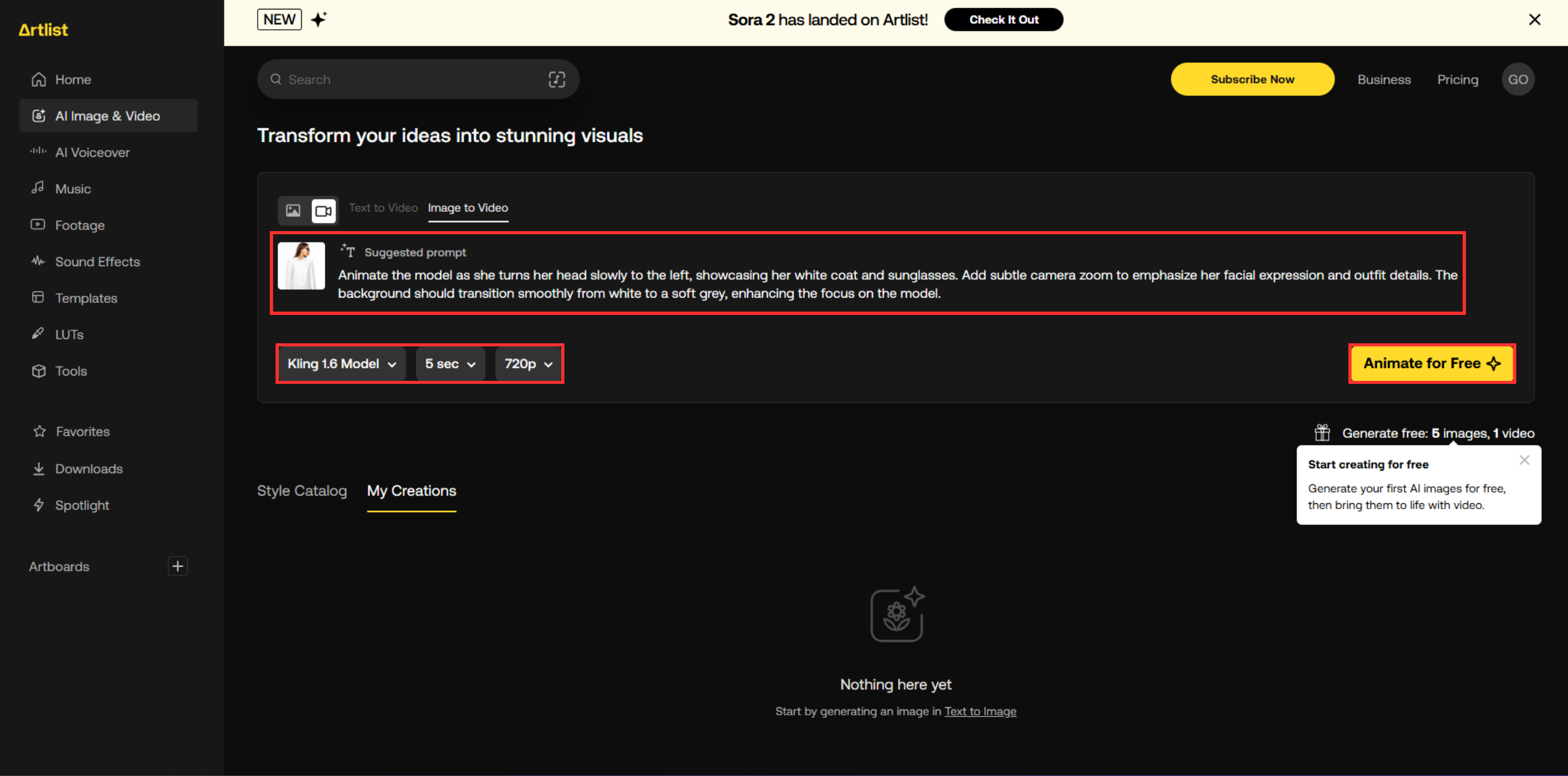
Task: Change the 5 sec duration setting
Action: (450, 364)
